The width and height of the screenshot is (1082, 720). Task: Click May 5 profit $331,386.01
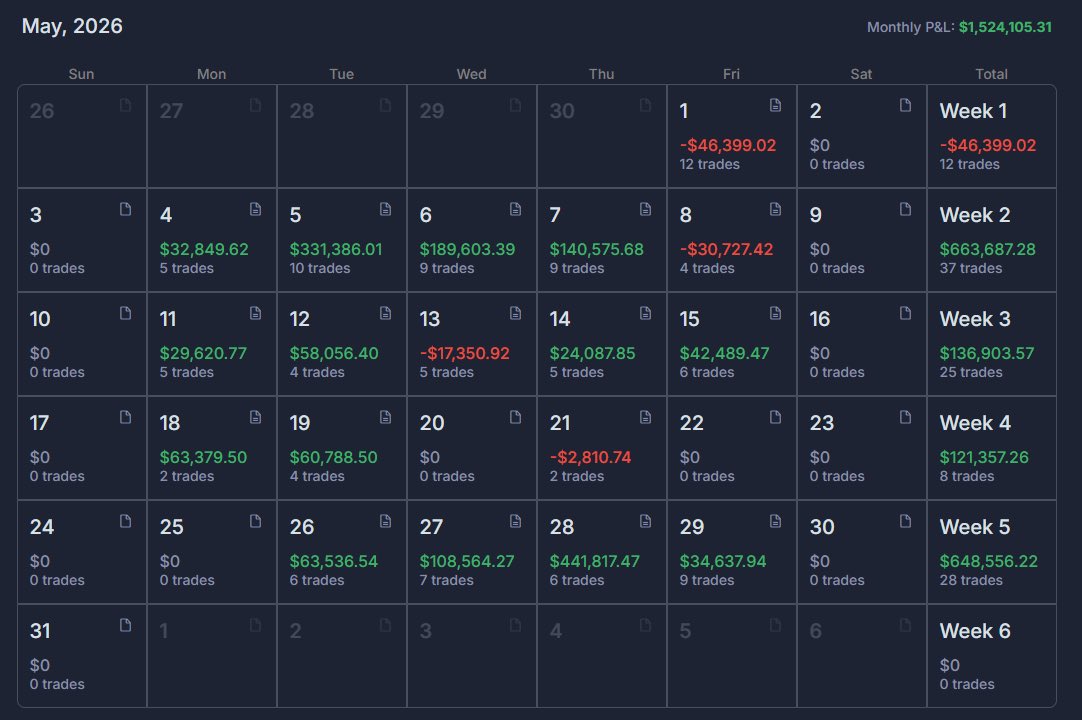[335, 249]
